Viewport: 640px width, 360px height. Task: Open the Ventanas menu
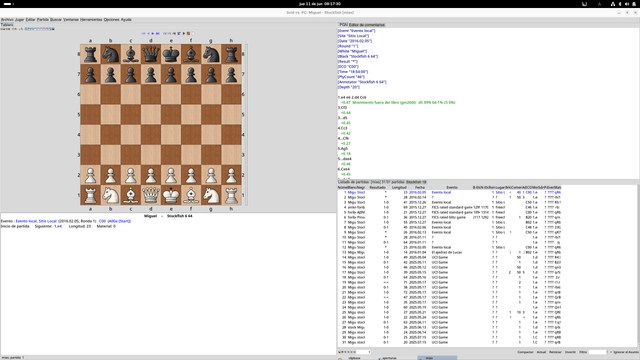click(x=71, y=20)
